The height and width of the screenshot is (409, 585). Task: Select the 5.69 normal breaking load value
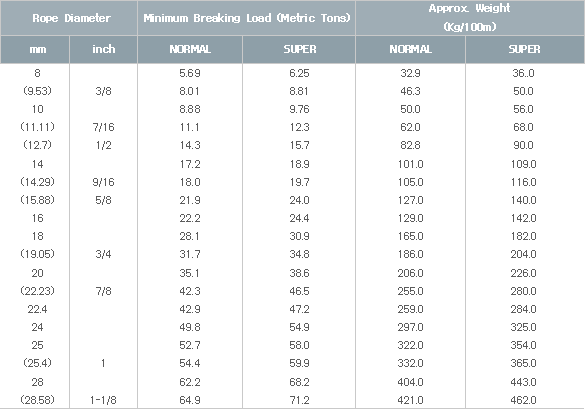pyautogui.click(x=190, y=73)
